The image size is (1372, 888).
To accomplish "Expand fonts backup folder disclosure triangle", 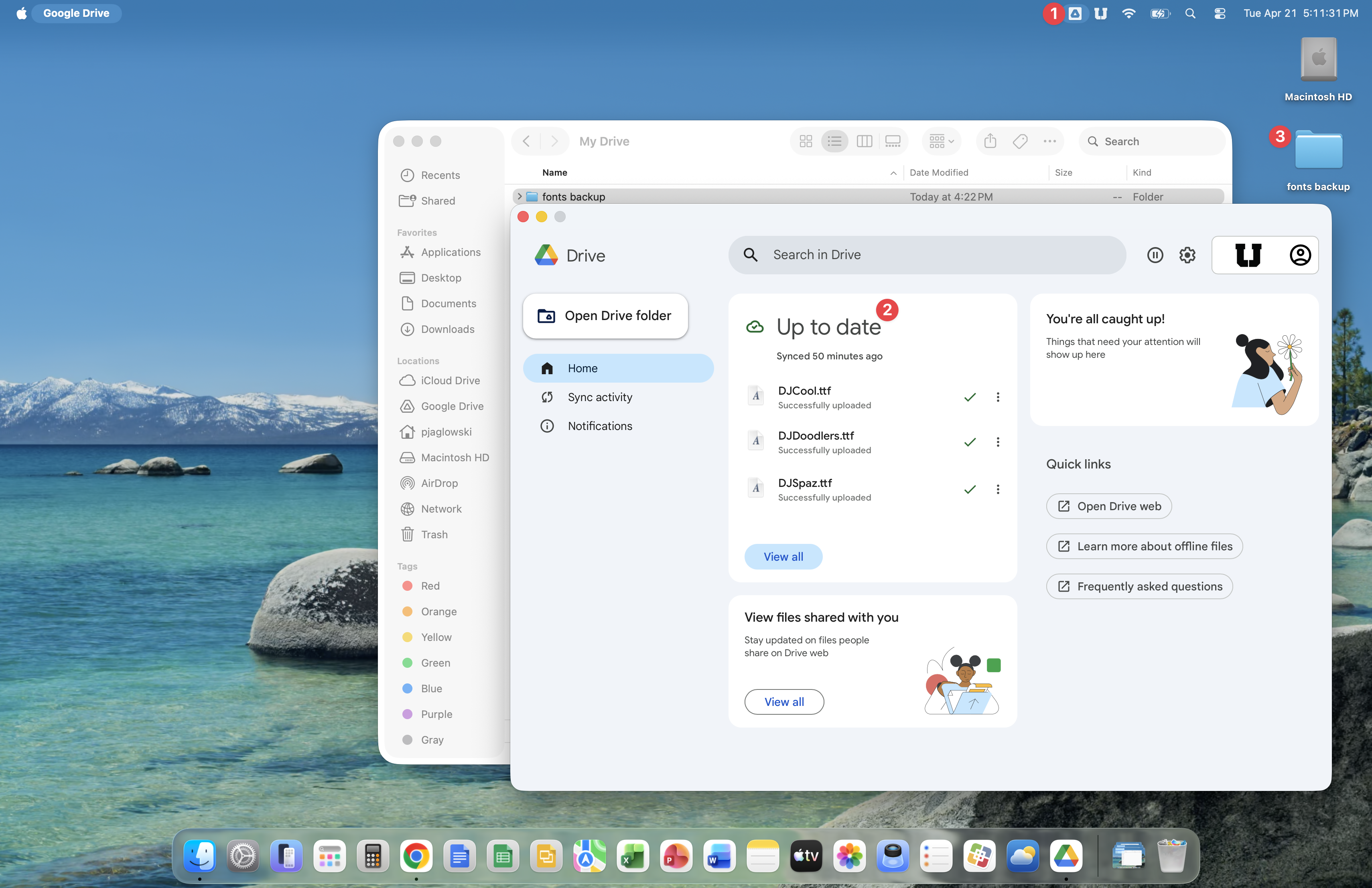I will 520,197.
